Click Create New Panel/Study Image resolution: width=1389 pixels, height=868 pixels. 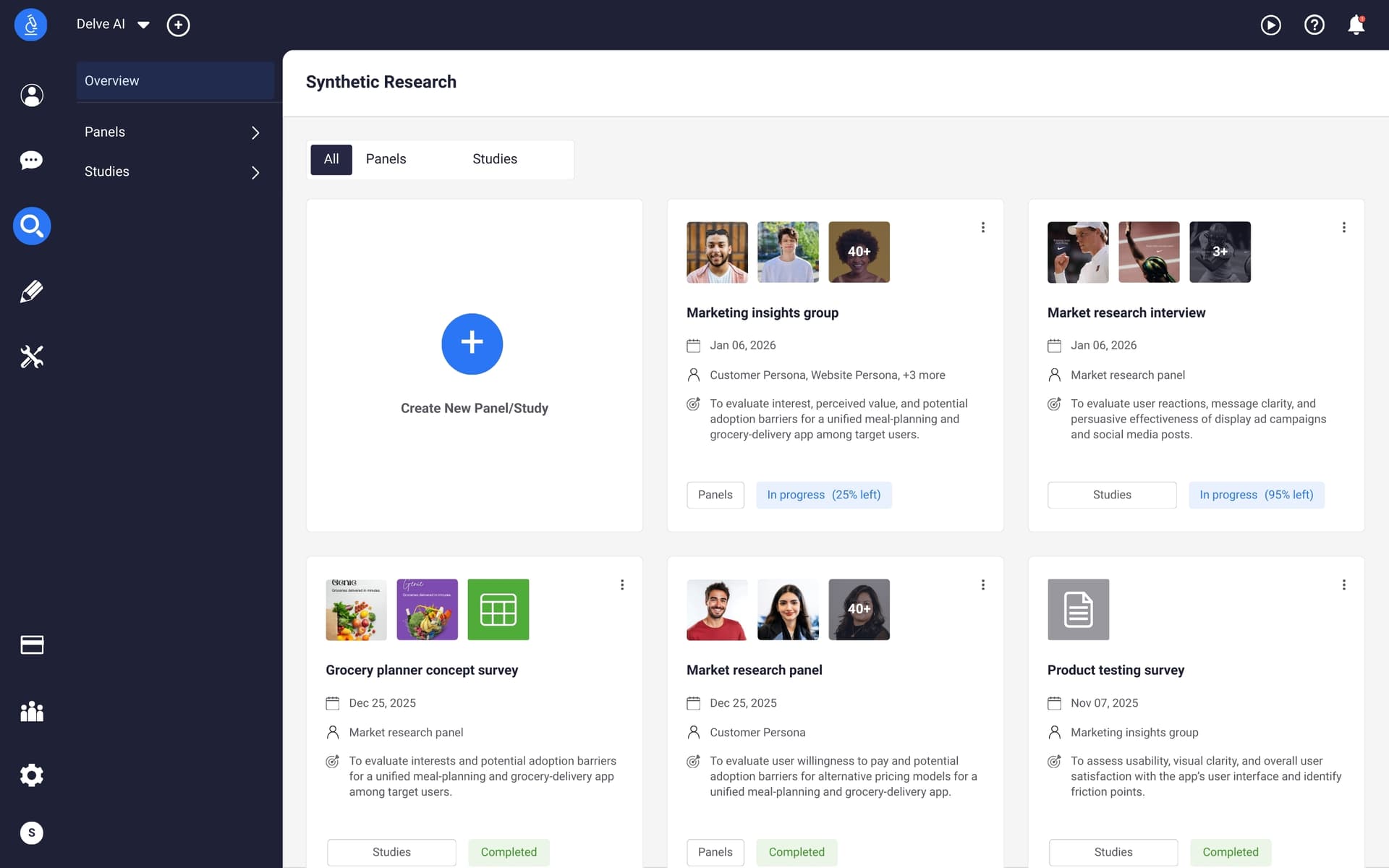[x=472, y=344]
